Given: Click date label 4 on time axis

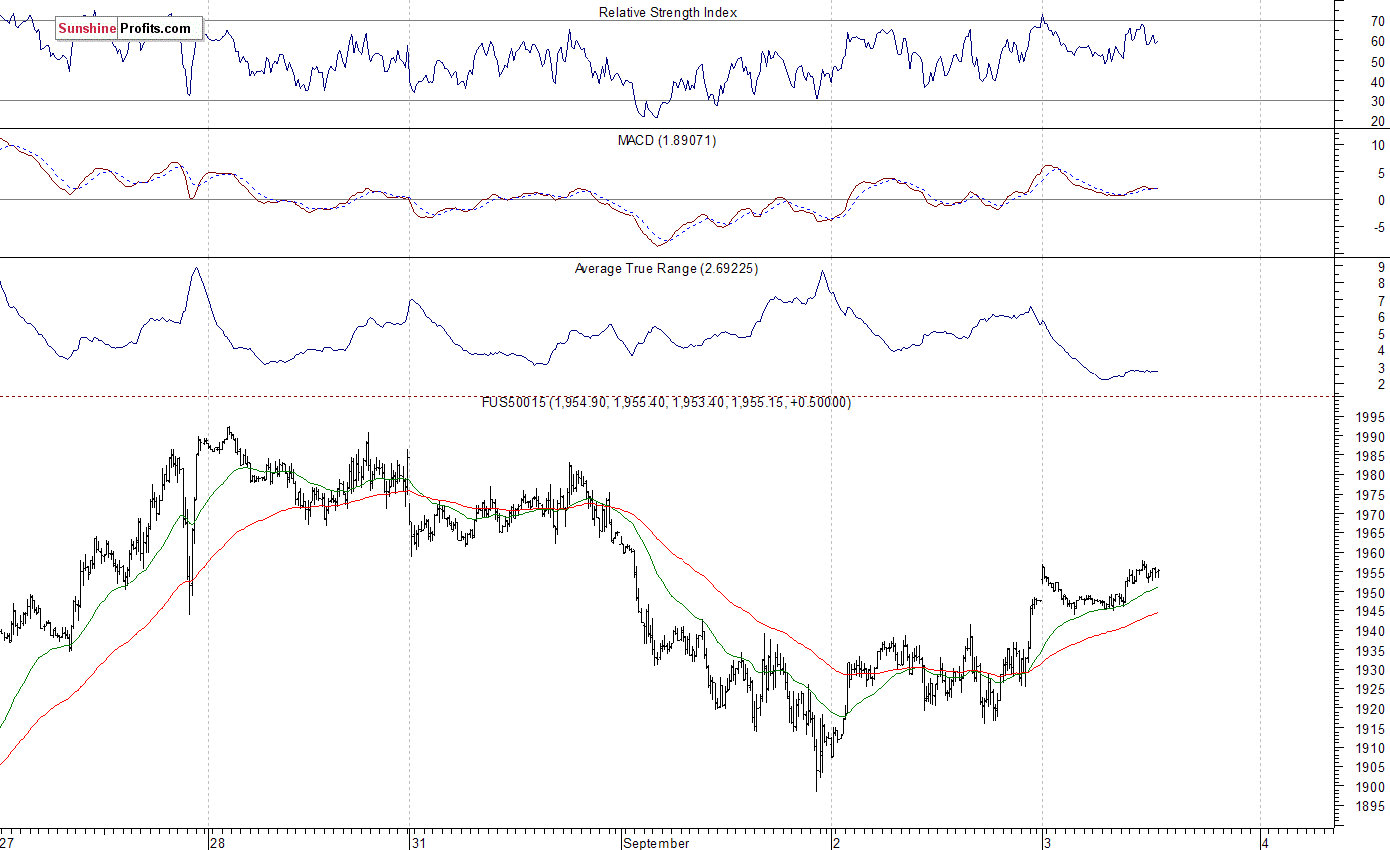Looking at the screenshot, I should (x=1266, y=843).
